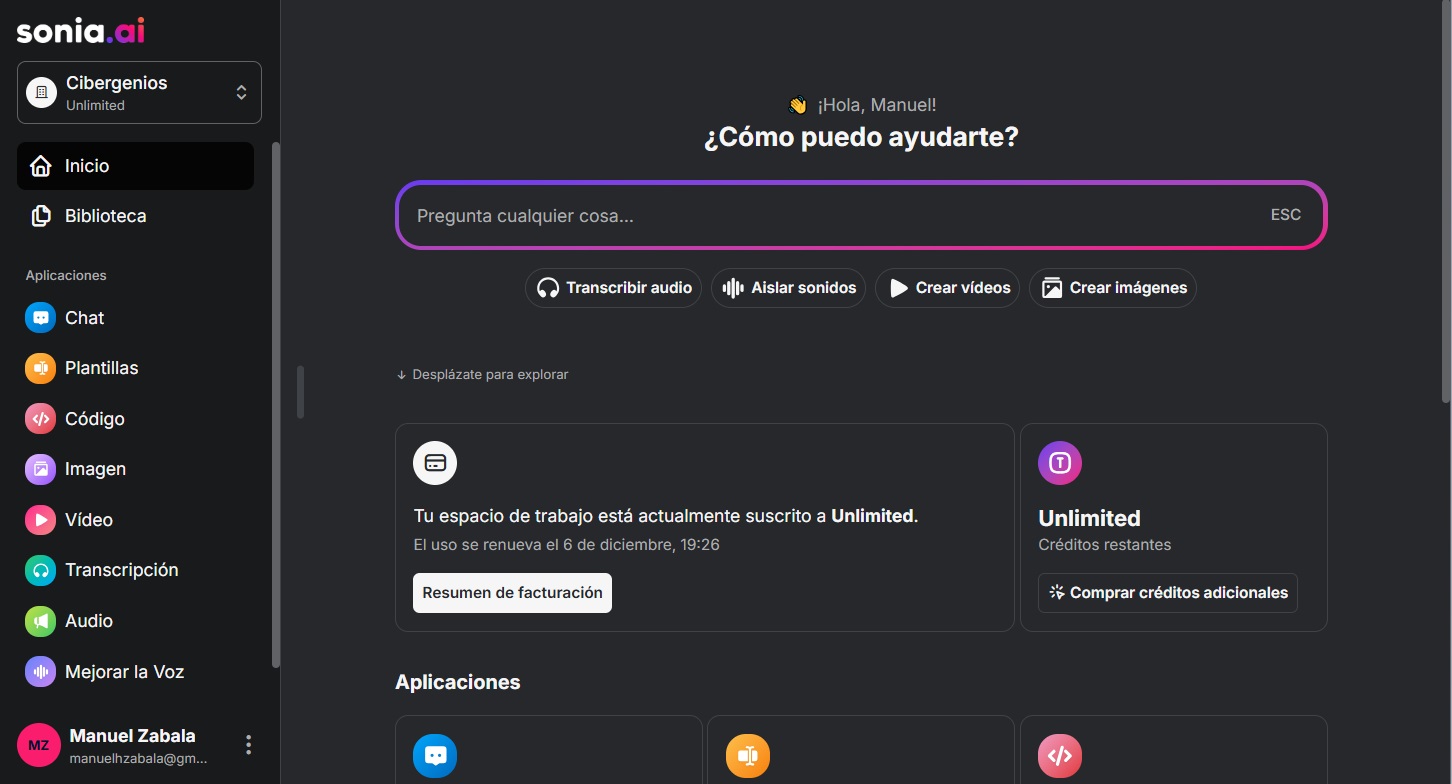This screenshot has width=1452, height=784.
Task: Open Resumen de facturación
Action: pyautogui.click(x=512, y=593)
